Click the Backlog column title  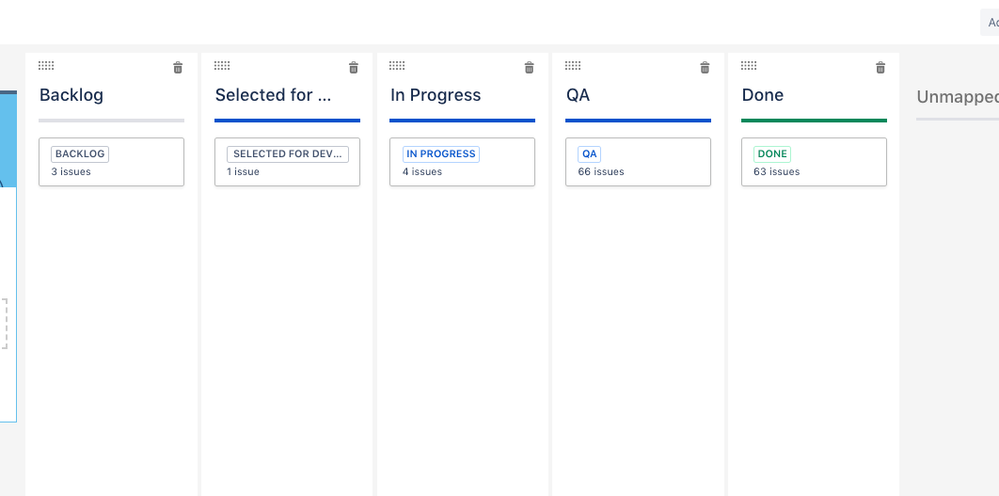pos(71,96)
